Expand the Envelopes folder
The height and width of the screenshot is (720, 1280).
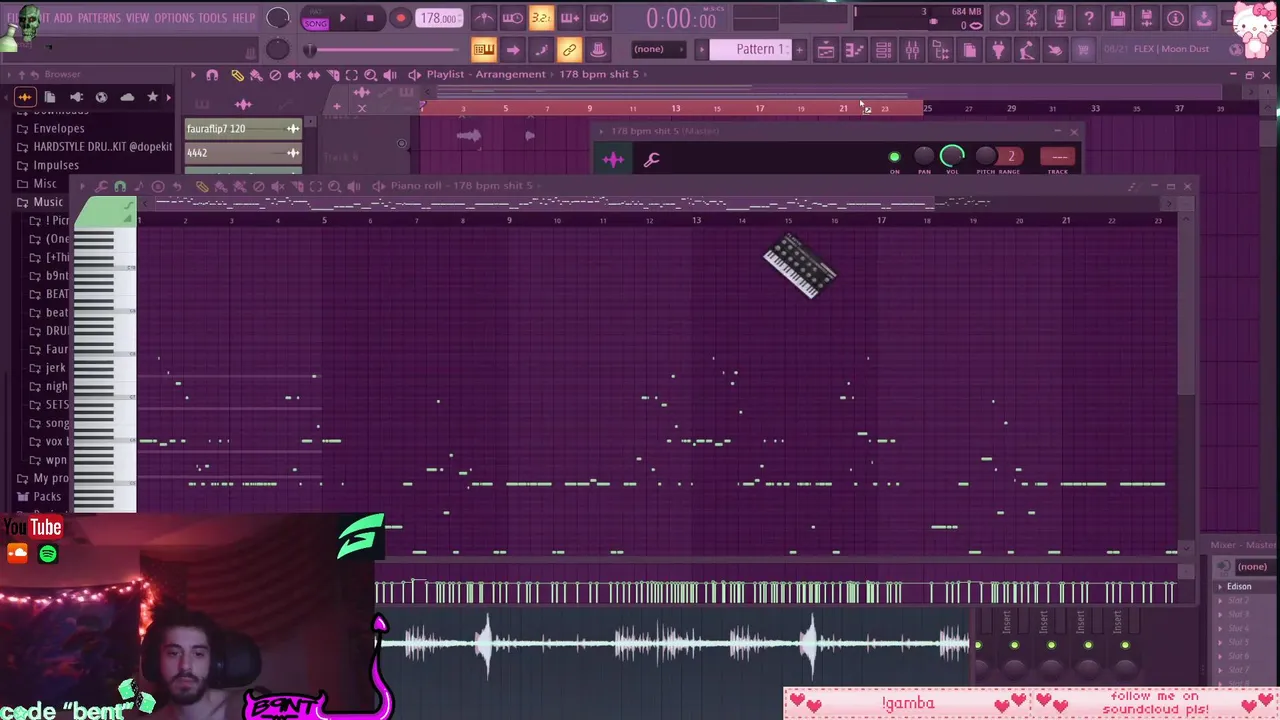point(58,128)
